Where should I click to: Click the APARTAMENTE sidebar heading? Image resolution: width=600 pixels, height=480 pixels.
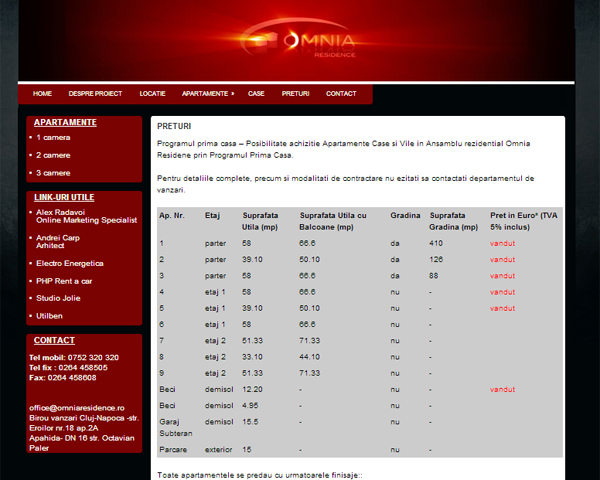[x=65, y=122]
